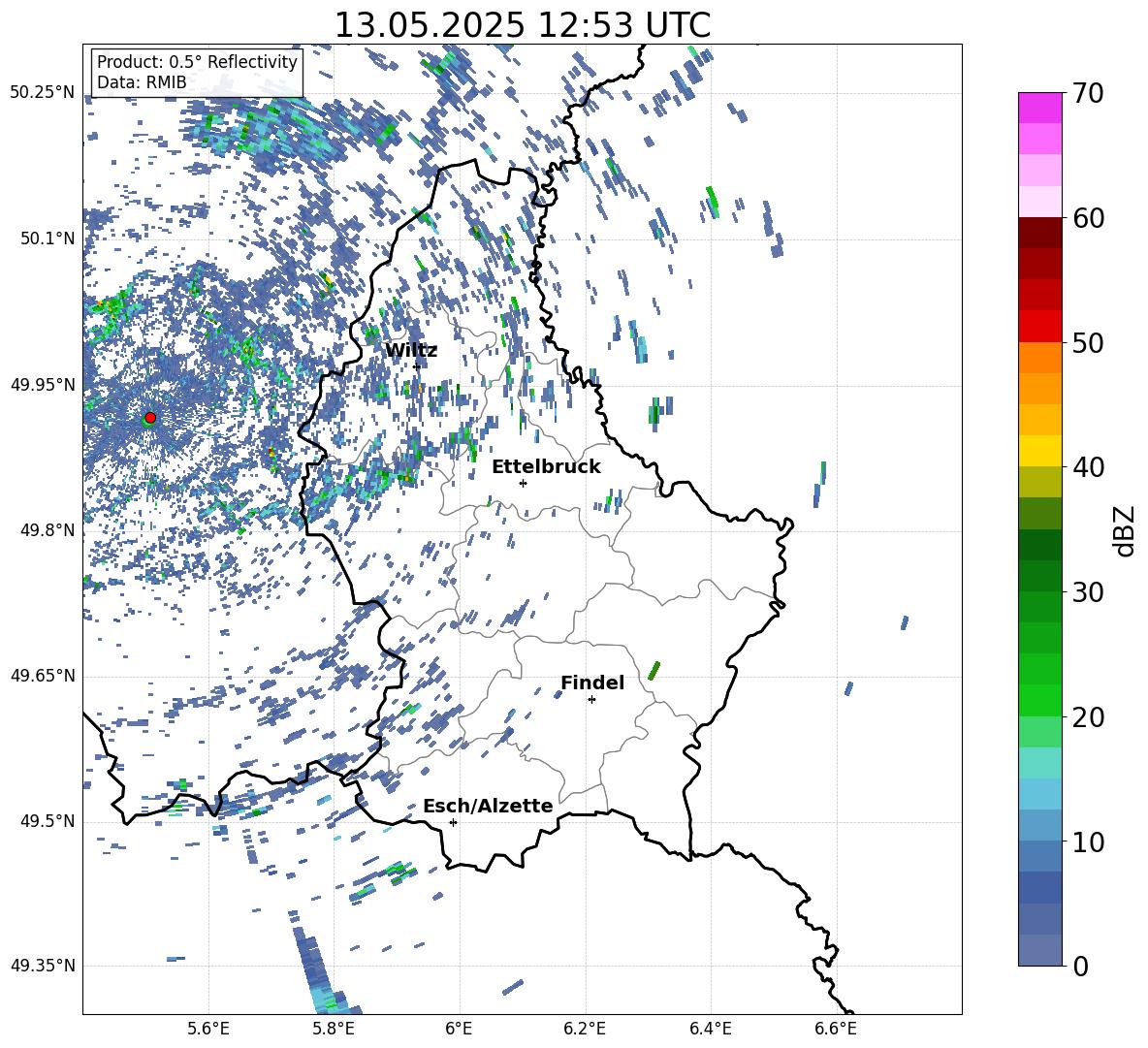Click the 6.2°E longitude label
Screen dimensions: 1148x1048
pos(585,1029)
